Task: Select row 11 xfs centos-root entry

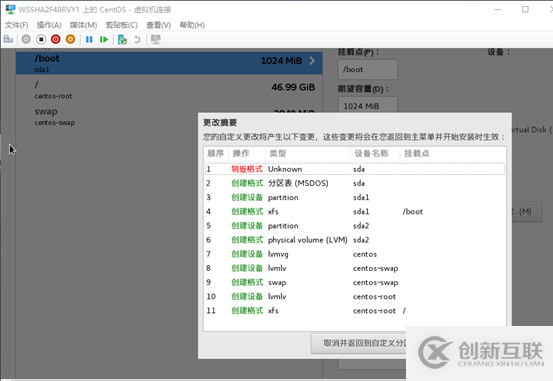Action: (x=355, y=310)
